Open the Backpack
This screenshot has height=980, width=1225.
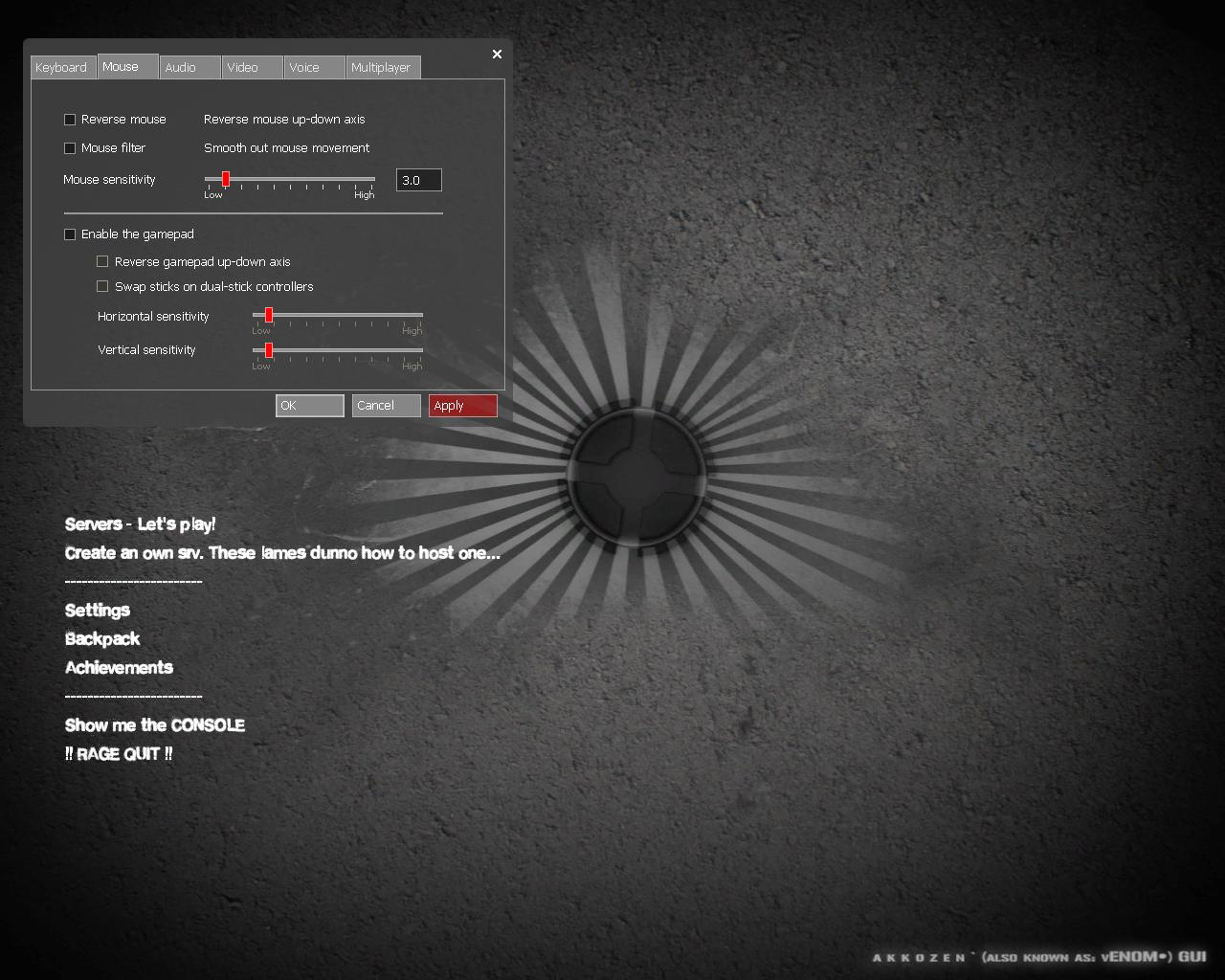click(101, 638)
